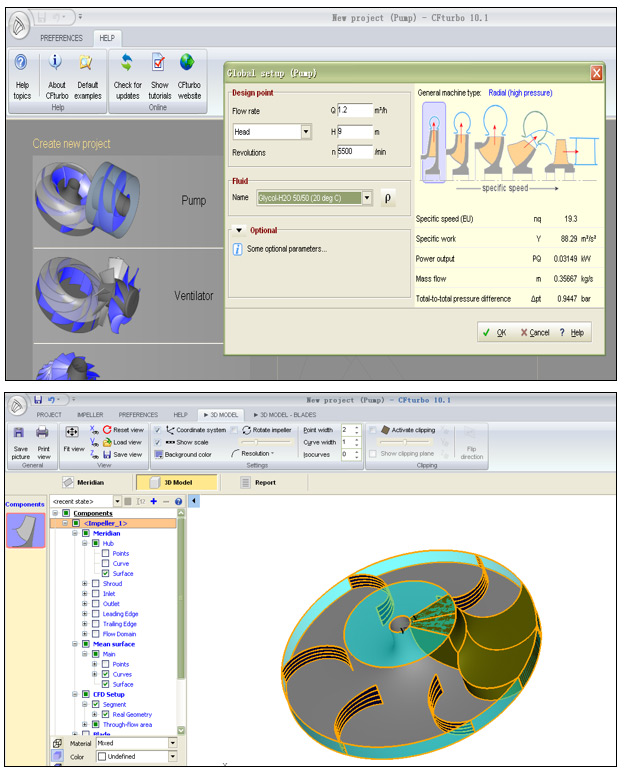Toggle Show scale checkbox
629x778 pixels.
pyautogui.click(x=157, y=442)
